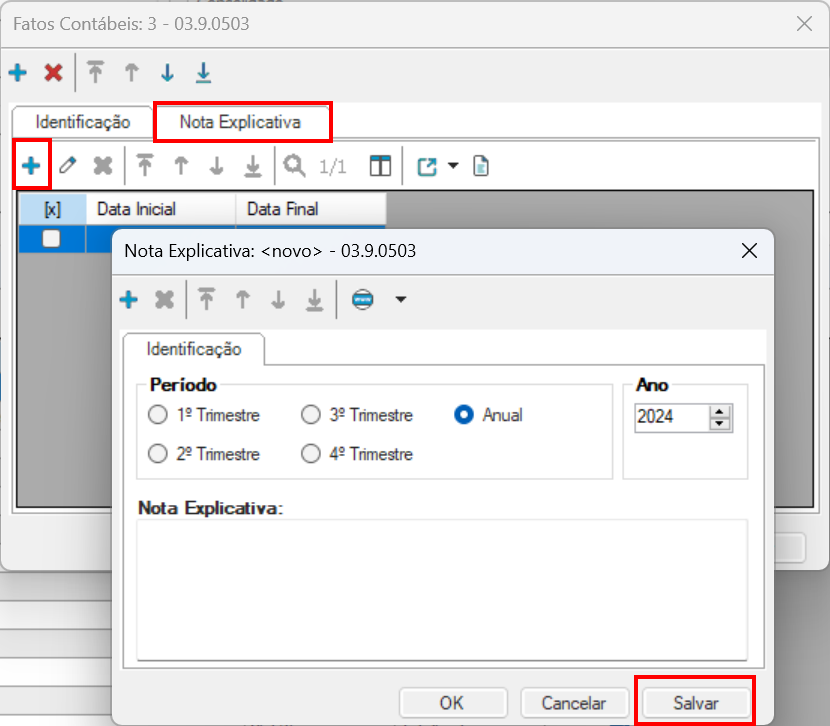Go to next record in Fatos Contábeis top toolbar

coord(167,72)
